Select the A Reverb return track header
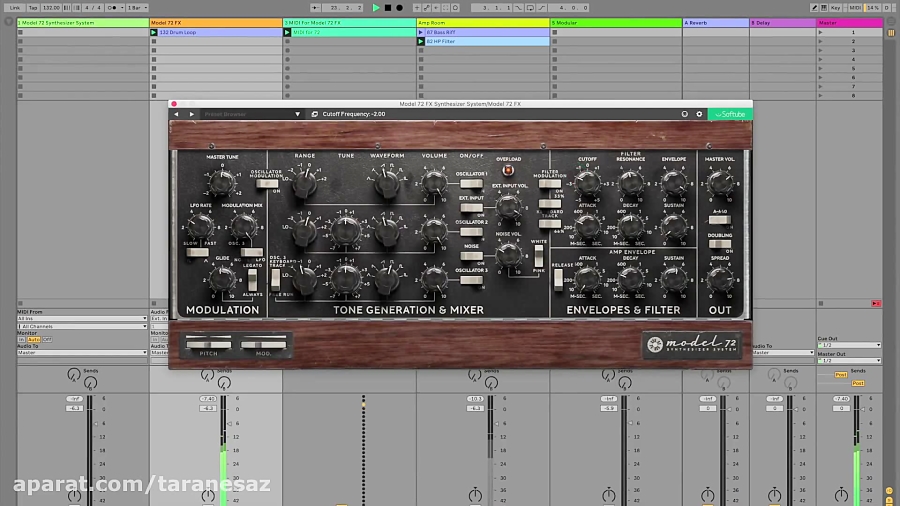Image resolution: width=900 pixels, height=506 pixels. click(716, 23)
